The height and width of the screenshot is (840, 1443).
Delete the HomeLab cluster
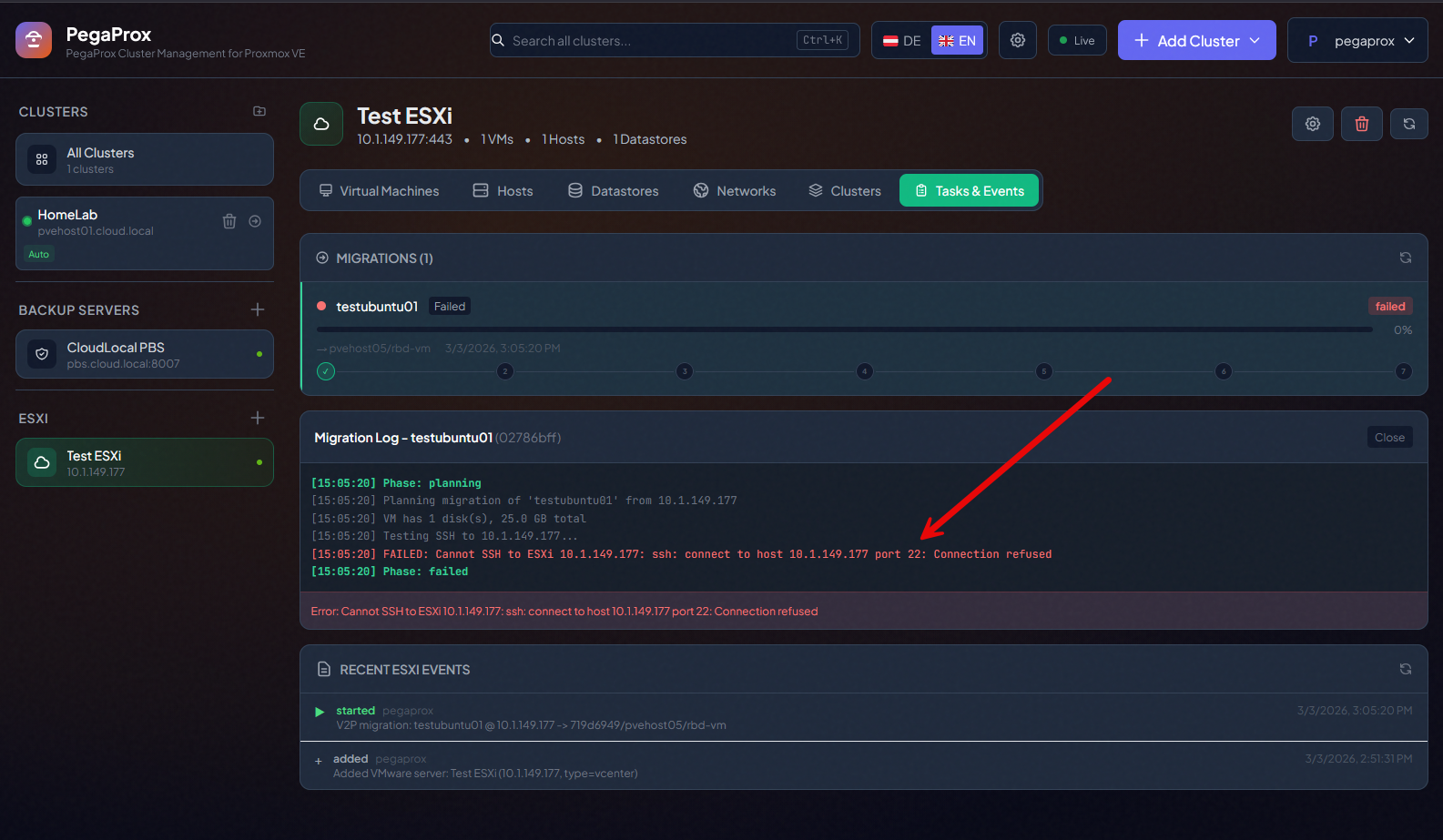[229, 221]
